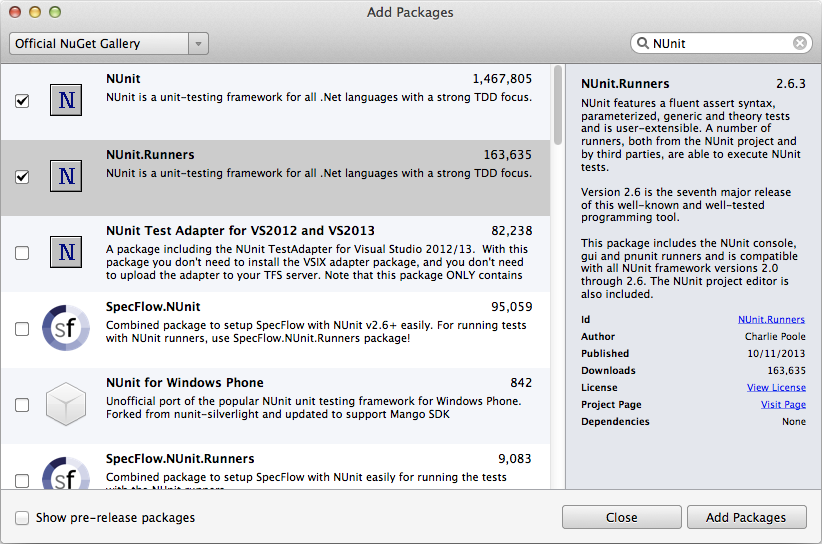This screenshot has height=544, width=822.
Task: Uncheck the NUnit package checkbox
Action: click(22, 101)
